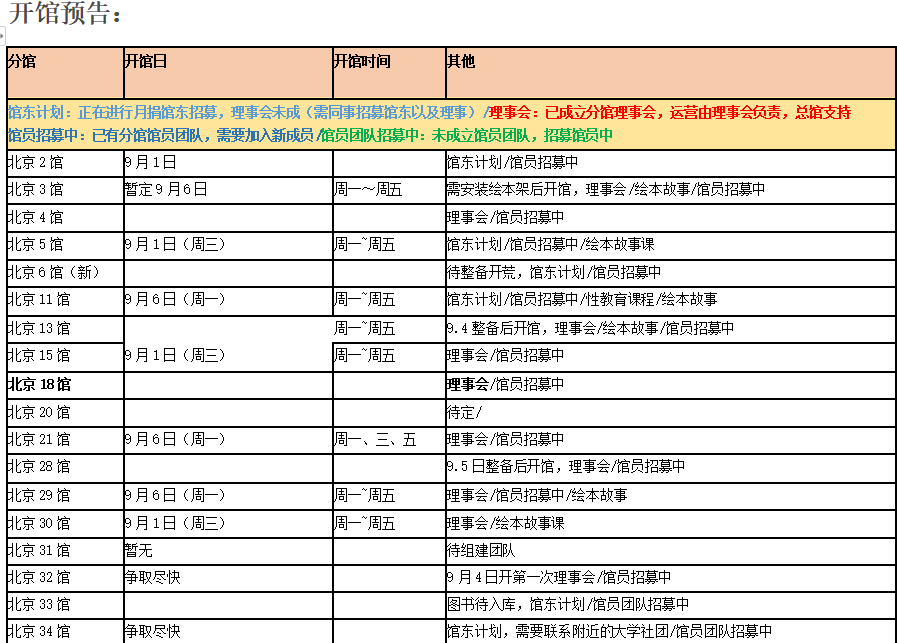The height and width of the screenshot is (643, 897).
Task: Select the 北京2馆 cell
Action: click(x=64, y=162)
